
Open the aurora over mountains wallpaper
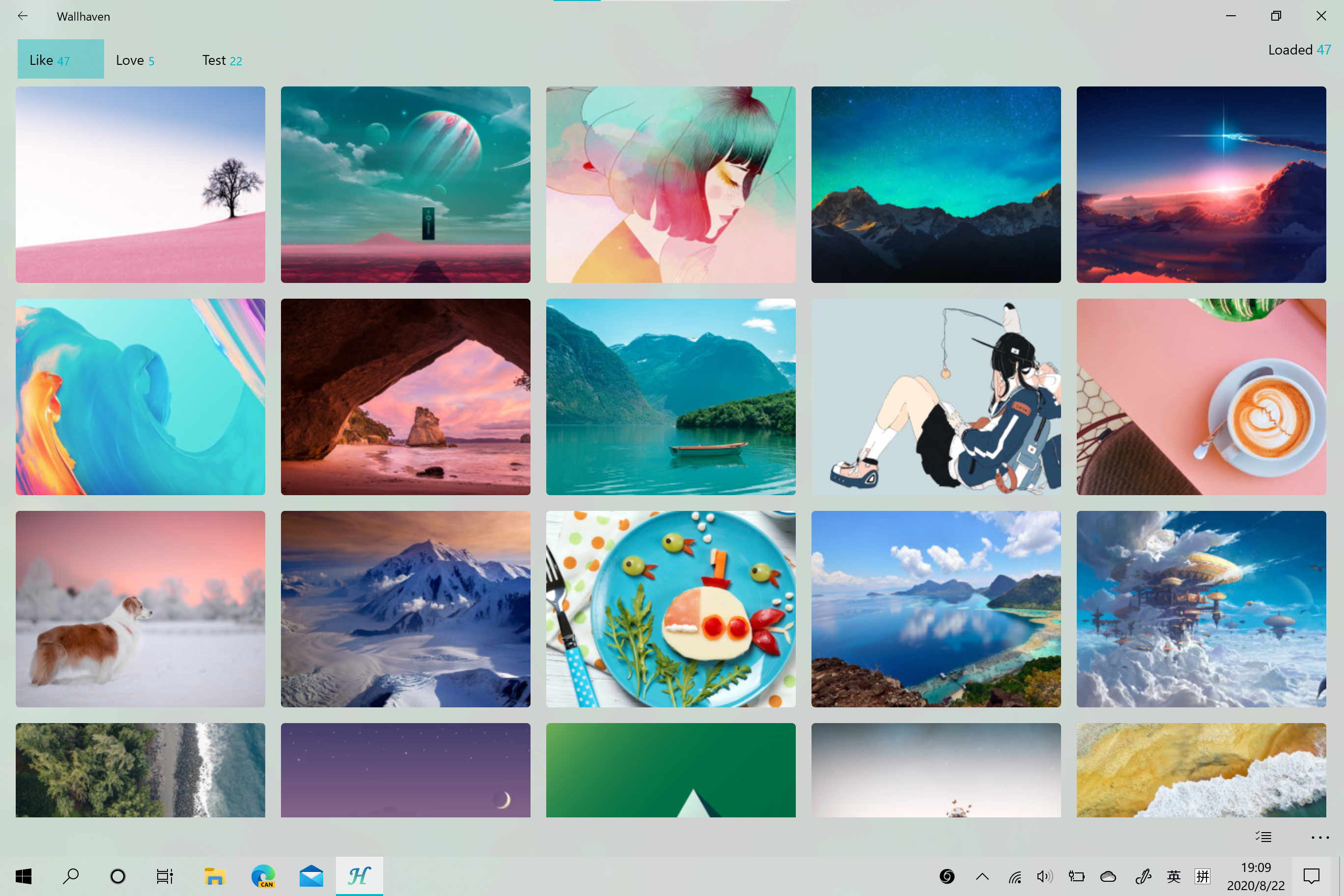coord(935,185)
